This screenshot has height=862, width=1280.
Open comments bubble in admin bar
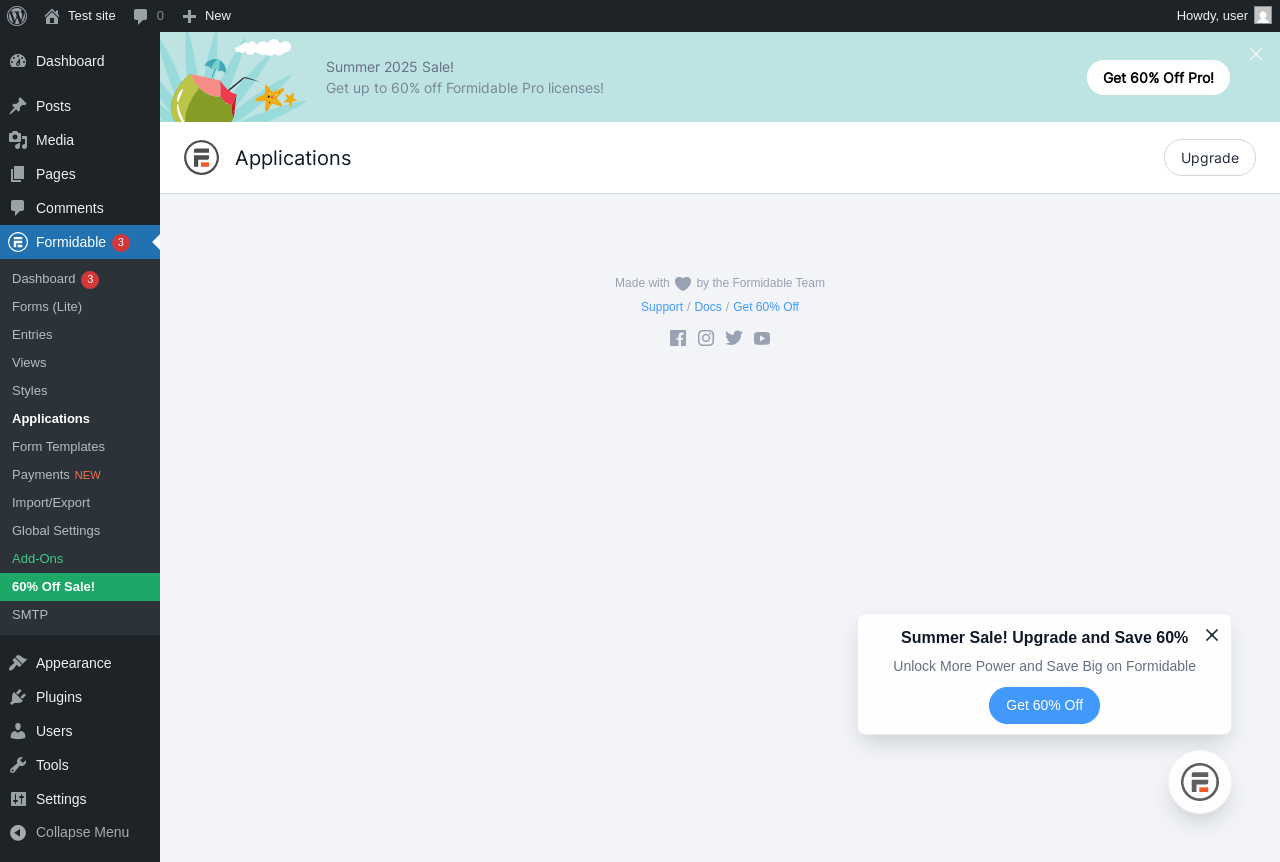(x=148, y=16)
